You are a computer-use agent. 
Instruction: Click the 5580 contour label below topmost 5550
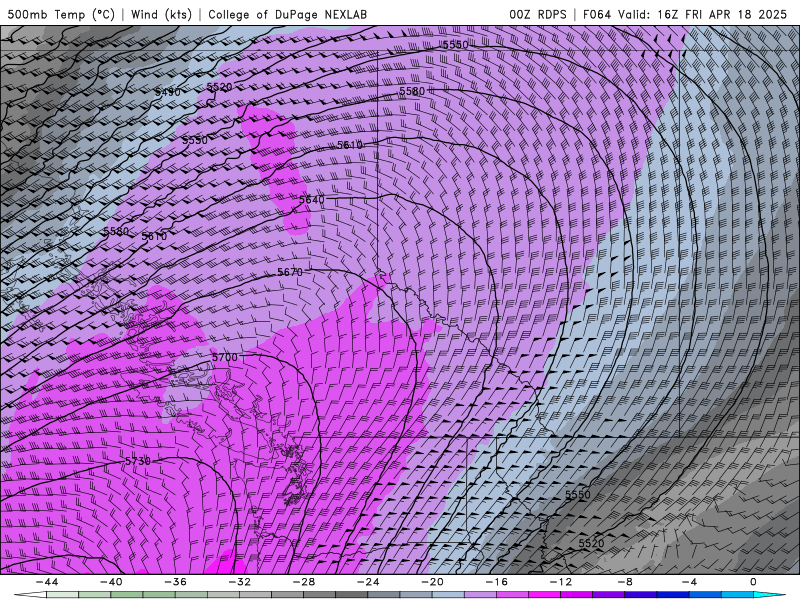click(x=412, y=91)
